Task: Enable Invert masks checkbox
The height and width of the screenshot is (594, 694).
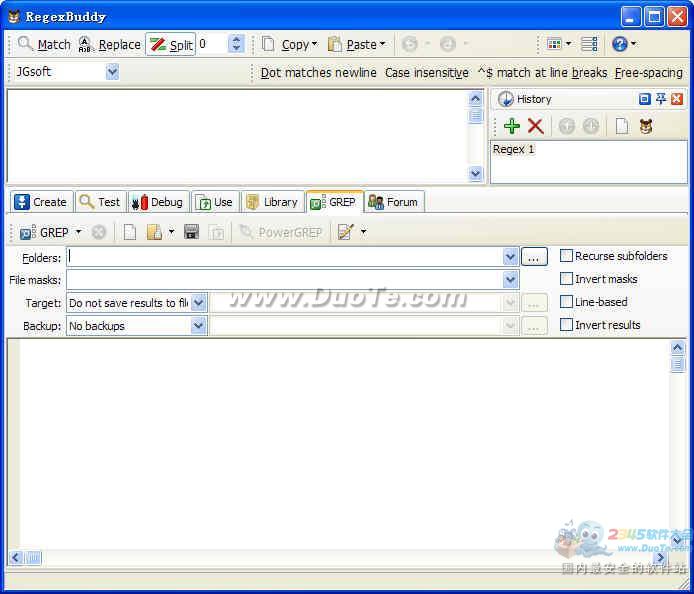Action: click(566, 279)
